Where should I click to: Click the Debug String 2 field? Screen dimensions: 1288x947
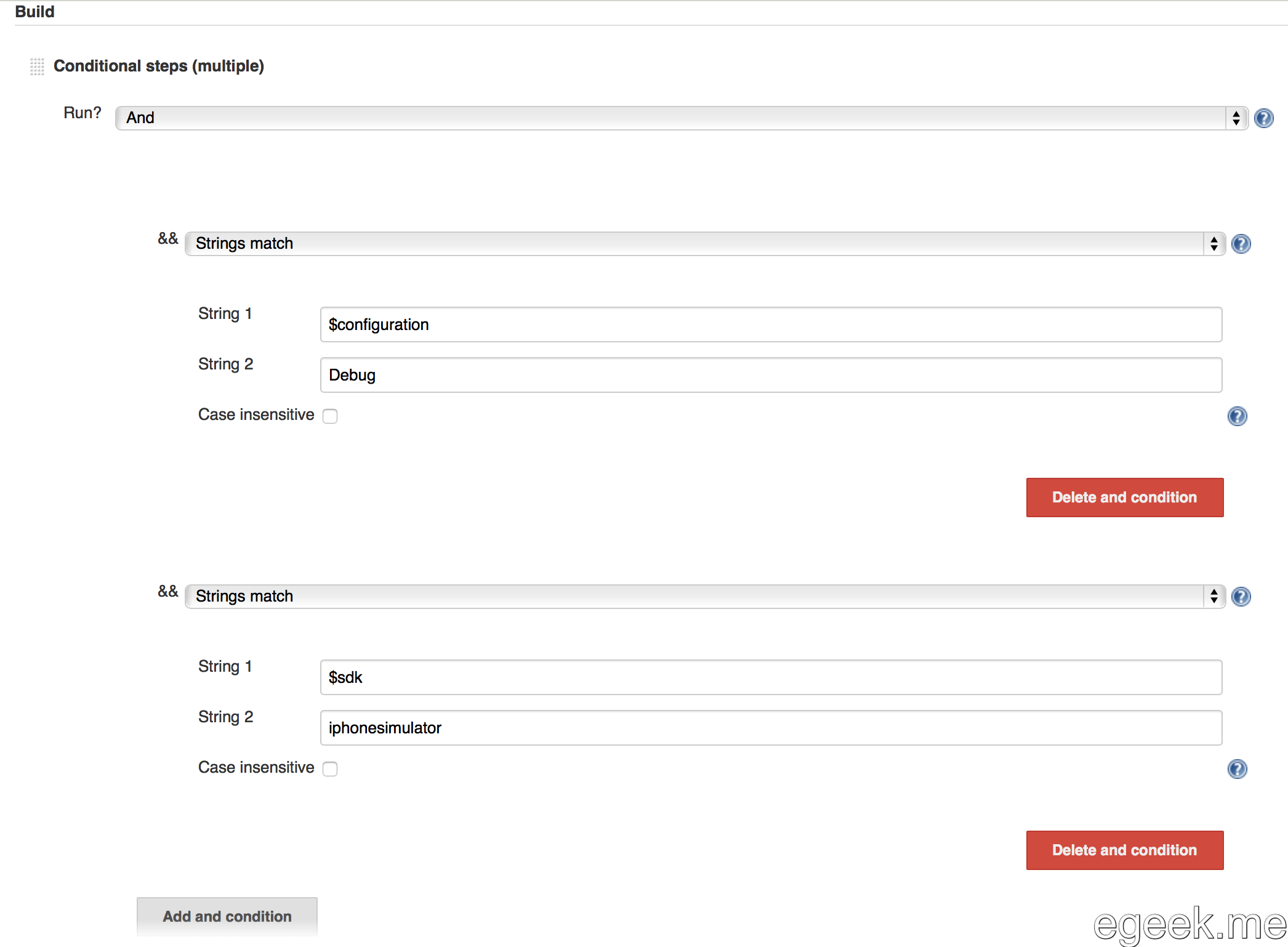point(771,375)
